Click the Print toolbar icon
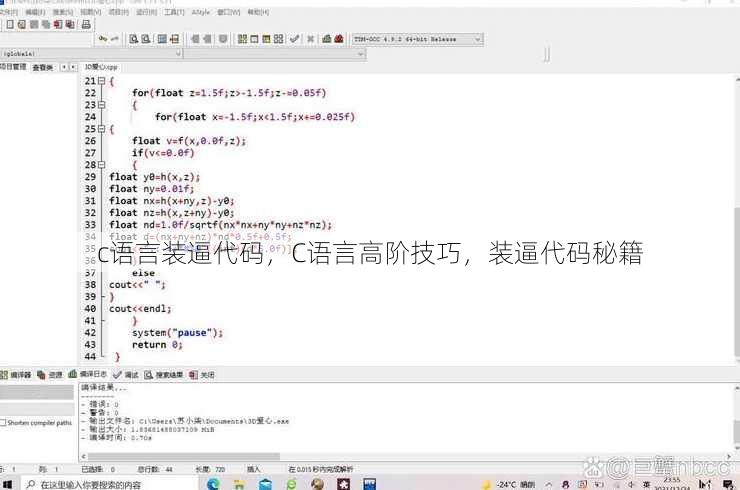Screen dimensions: 740x490 [86, 25]
